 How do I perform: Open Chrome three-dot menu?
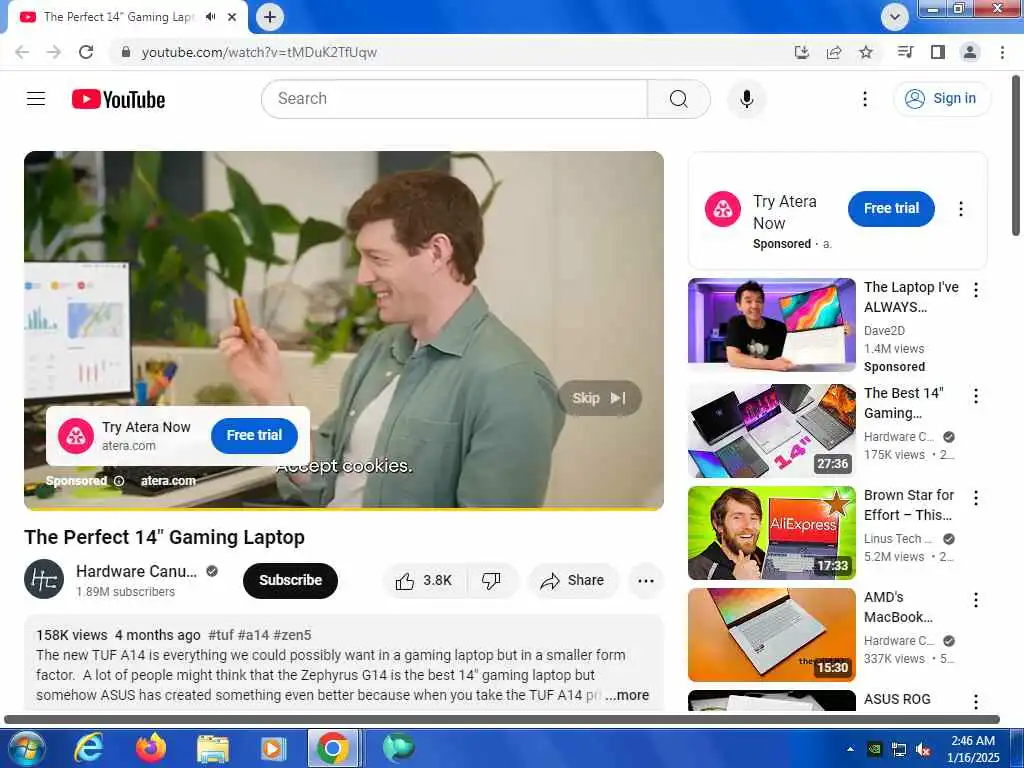point(1002,52)
